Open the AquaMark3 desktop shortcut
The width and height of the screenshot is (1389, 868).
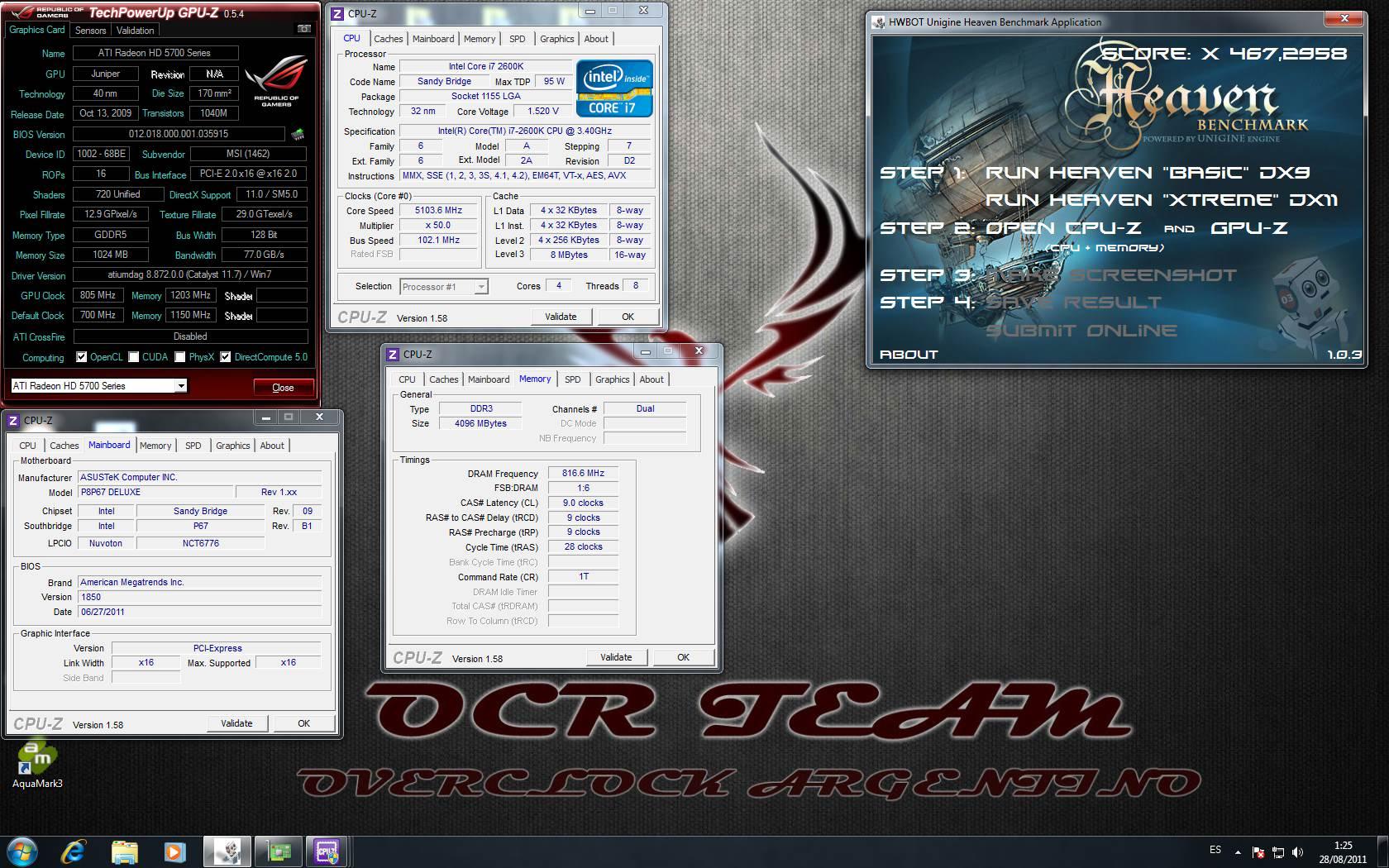(37, 765)
